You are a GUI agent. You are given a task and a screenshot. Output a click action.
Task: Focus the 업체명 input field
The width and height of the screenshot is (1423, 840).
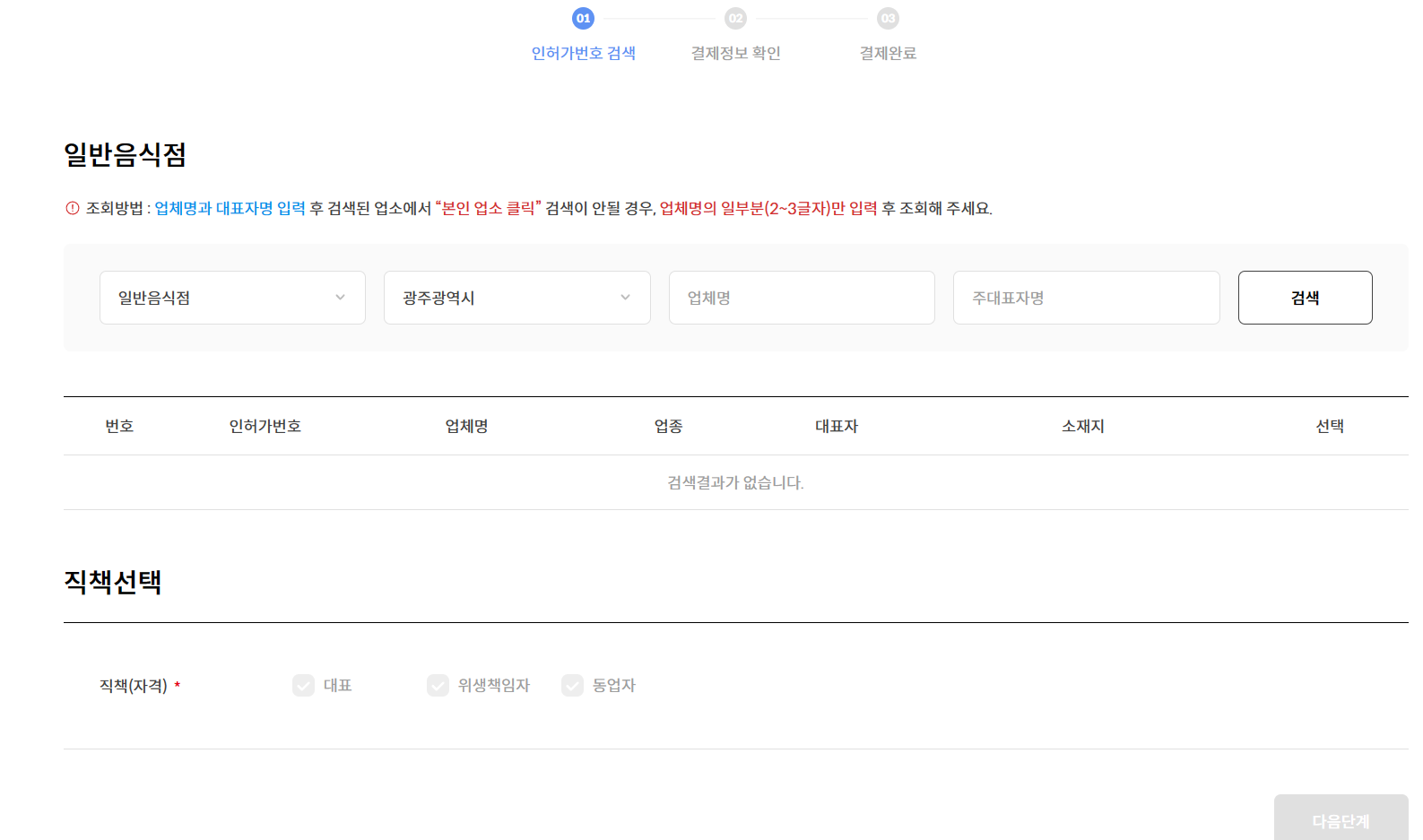802,298
